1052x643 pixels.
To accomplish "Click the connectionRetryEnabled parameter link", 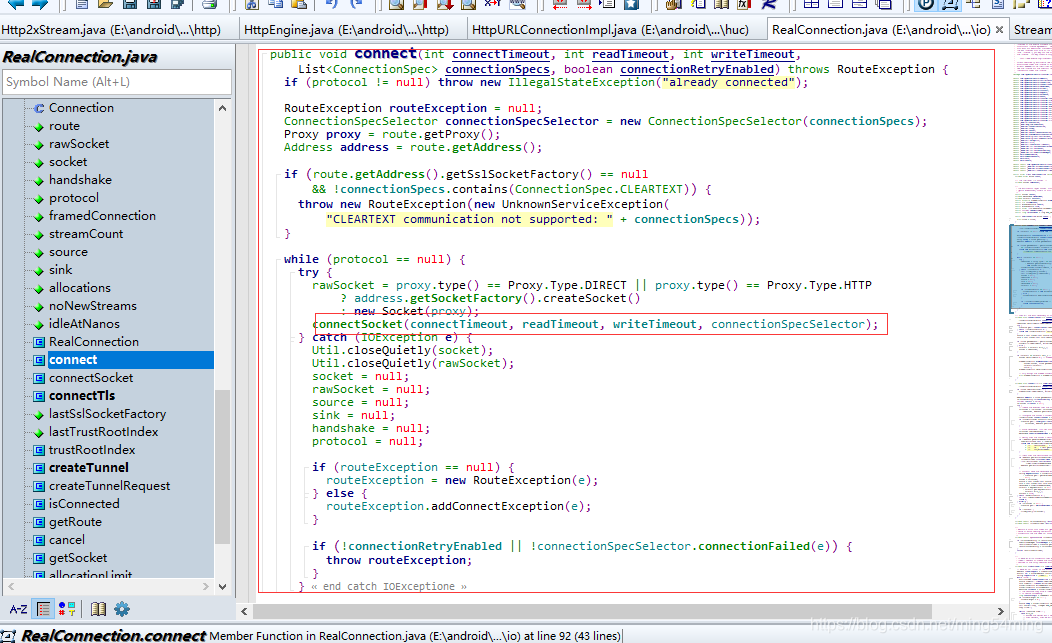I will (696, 69).
